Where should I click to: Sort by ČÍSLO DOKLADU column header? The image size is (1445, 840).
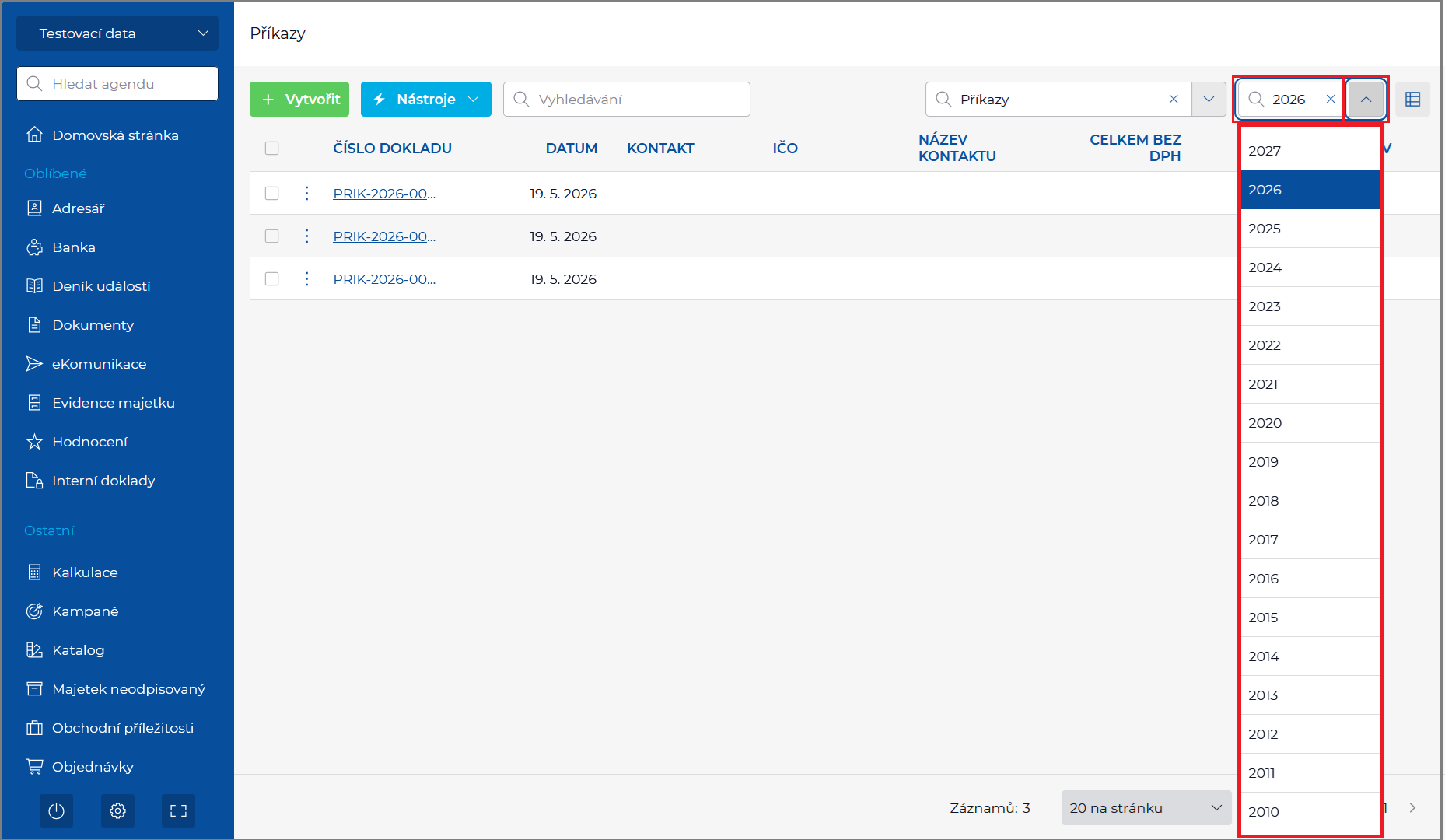pyautogui.click(x=393, y=148)
